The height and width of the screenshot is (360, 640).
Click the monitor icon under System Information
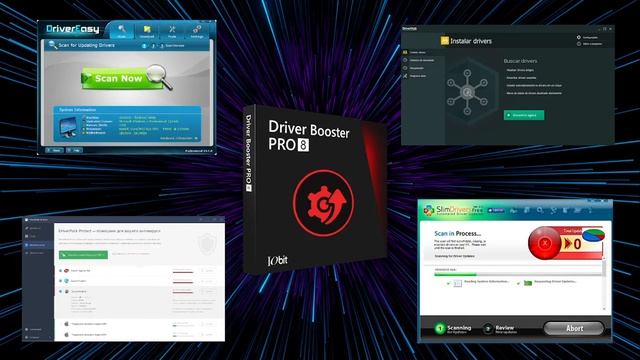click(x=68, y=127)
